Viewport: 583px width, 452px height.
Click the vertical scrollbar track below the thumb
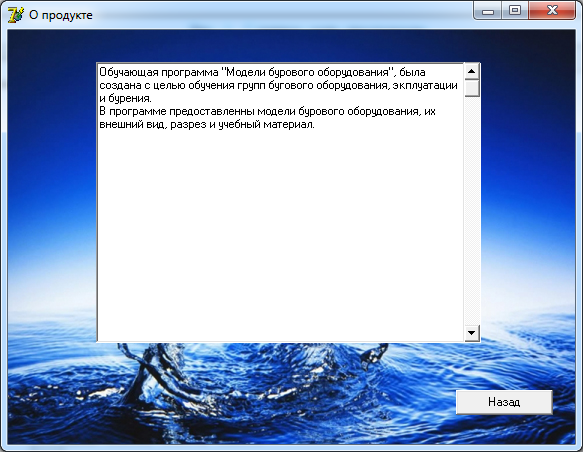pos(472,211)
